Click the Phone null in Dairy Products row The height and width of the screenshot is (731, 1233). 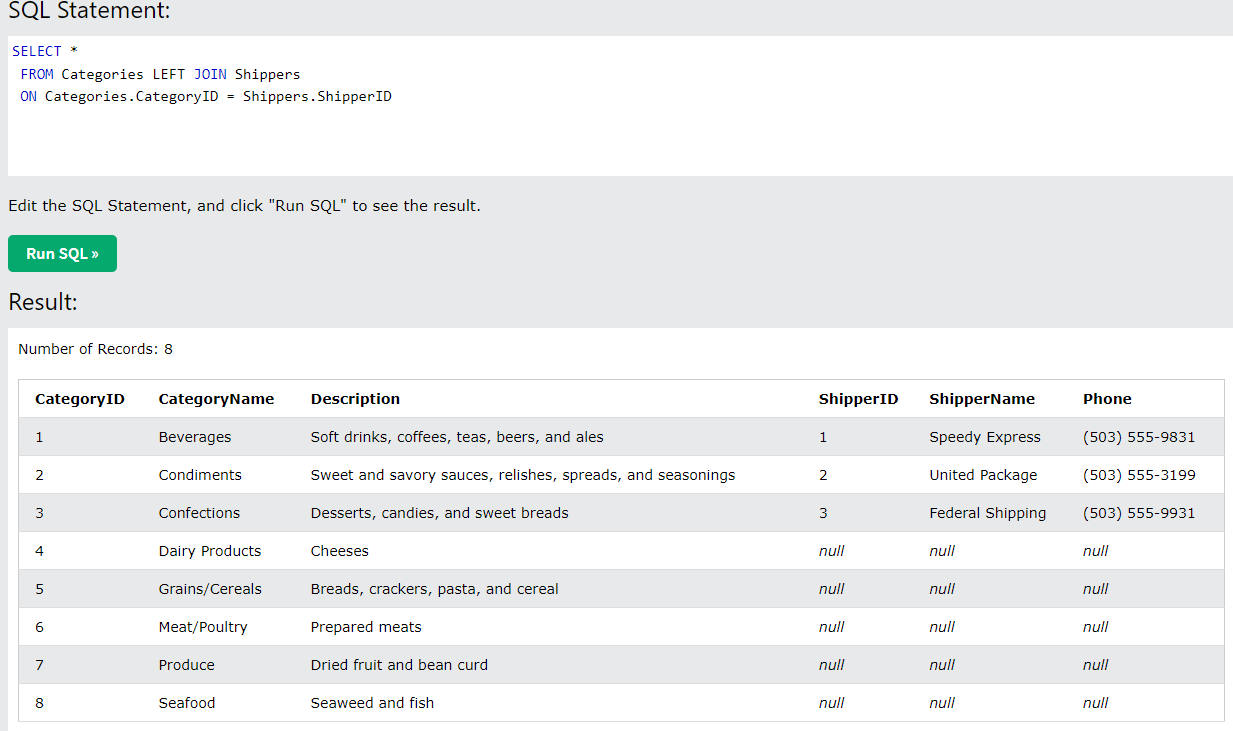[x=1096, y=551]
